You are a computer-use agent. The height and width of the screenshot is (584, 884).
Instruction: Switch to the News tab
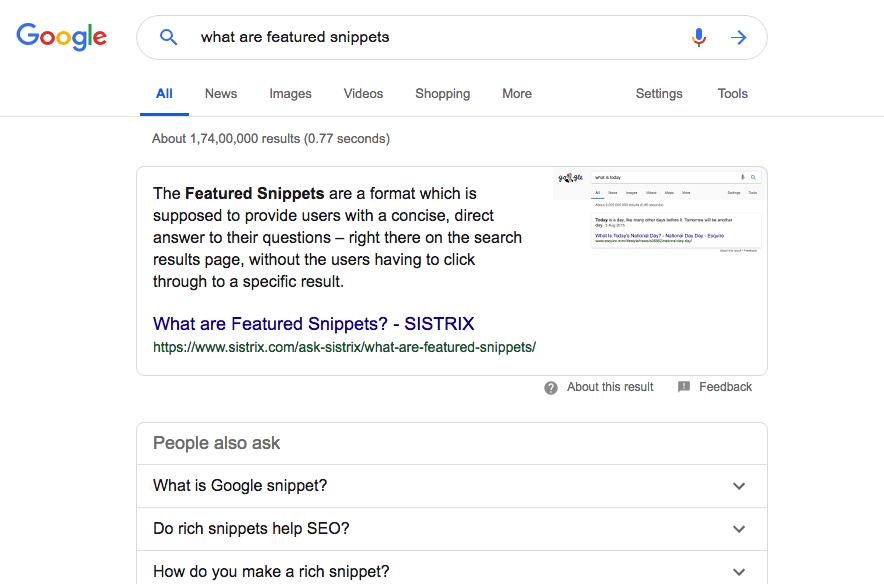point(221,94)
